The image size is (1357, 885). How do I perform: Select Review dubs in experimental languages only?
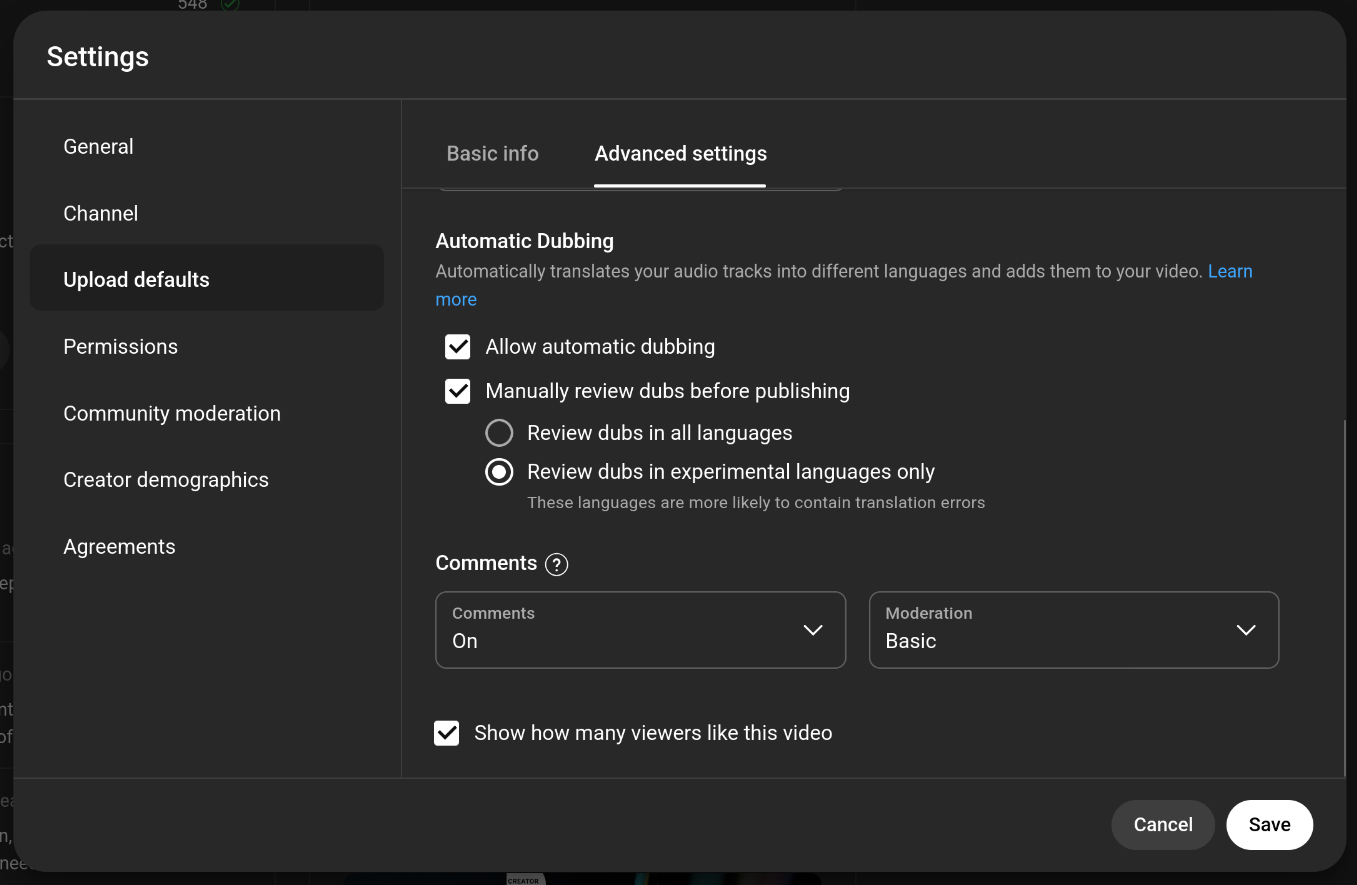point(499,472)
